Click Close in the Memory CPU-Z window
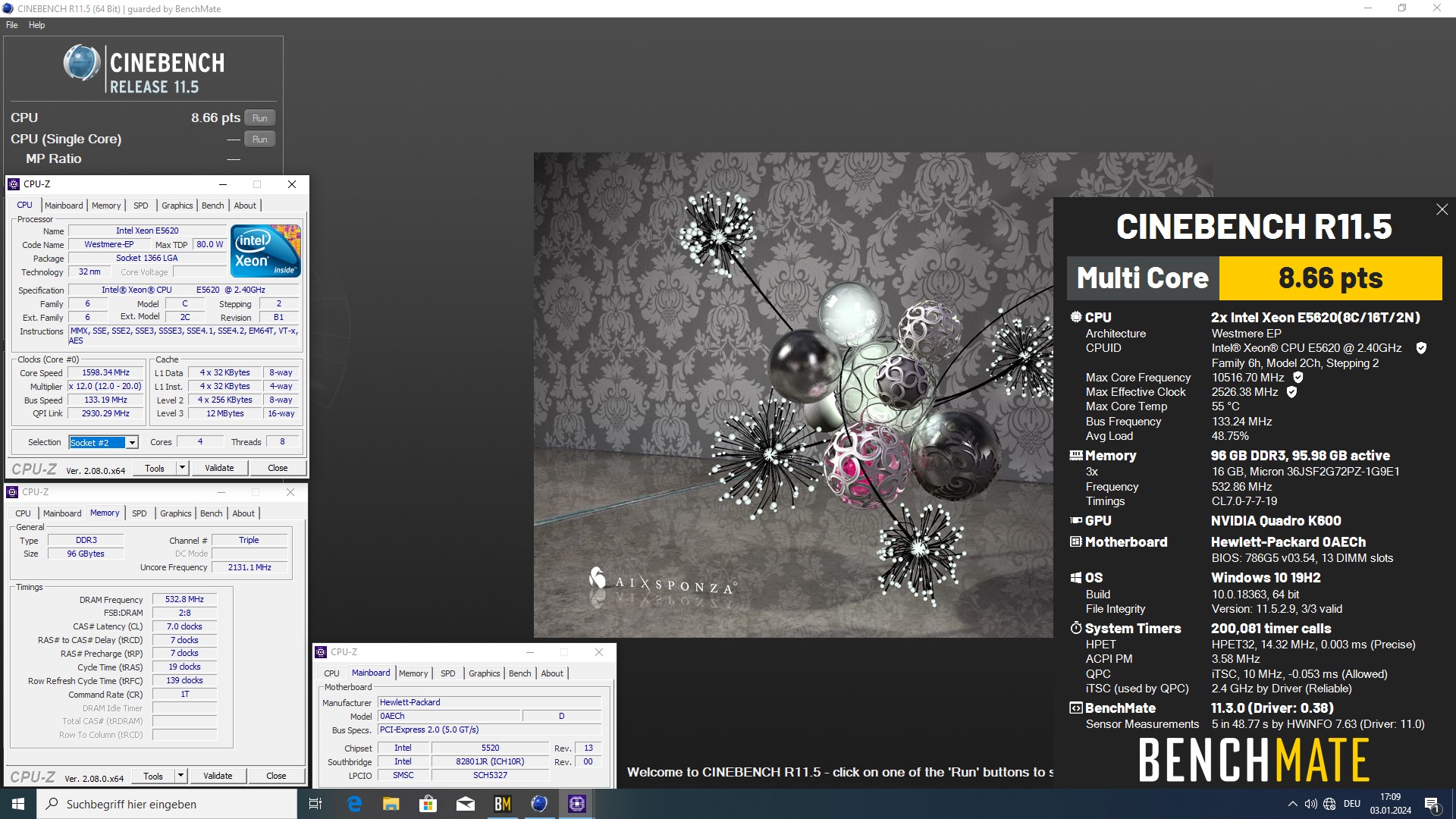Screen dimensions: 1456x819 tap(276, 776)
